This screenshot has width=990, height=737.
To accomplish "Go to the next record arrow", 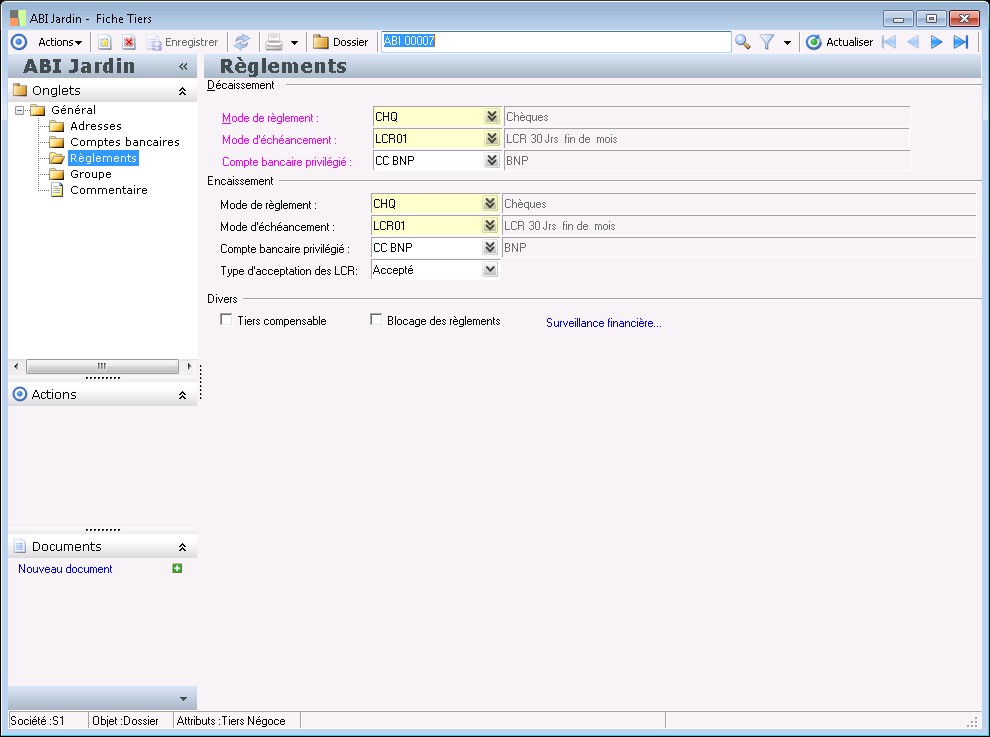I will pos(937,42).
